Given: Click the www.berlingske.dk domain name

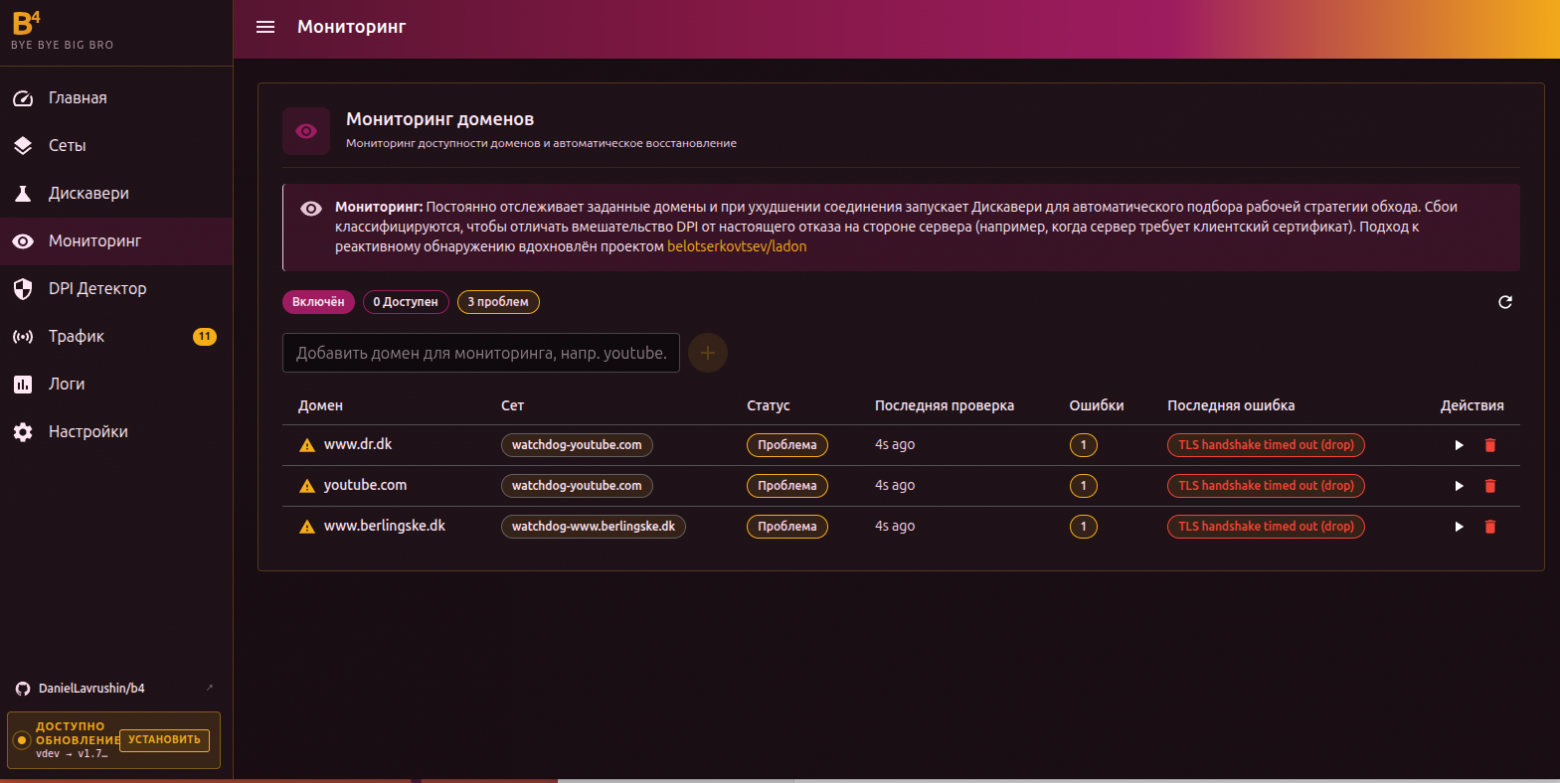Looking at the screenshot, I should [384, 525].
